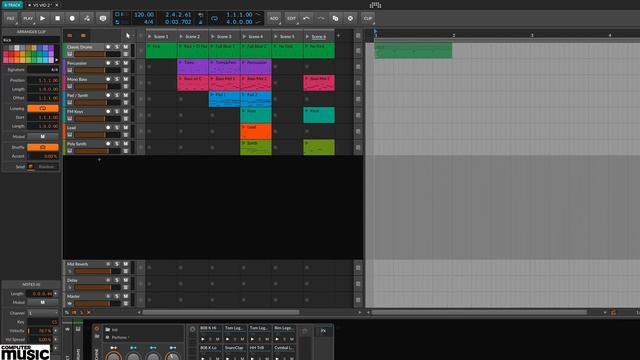Step the note Length value arrow
Image resolution: width=640 pixels, height=360 pixels.
pyautogui.click(x=56, y=293)
